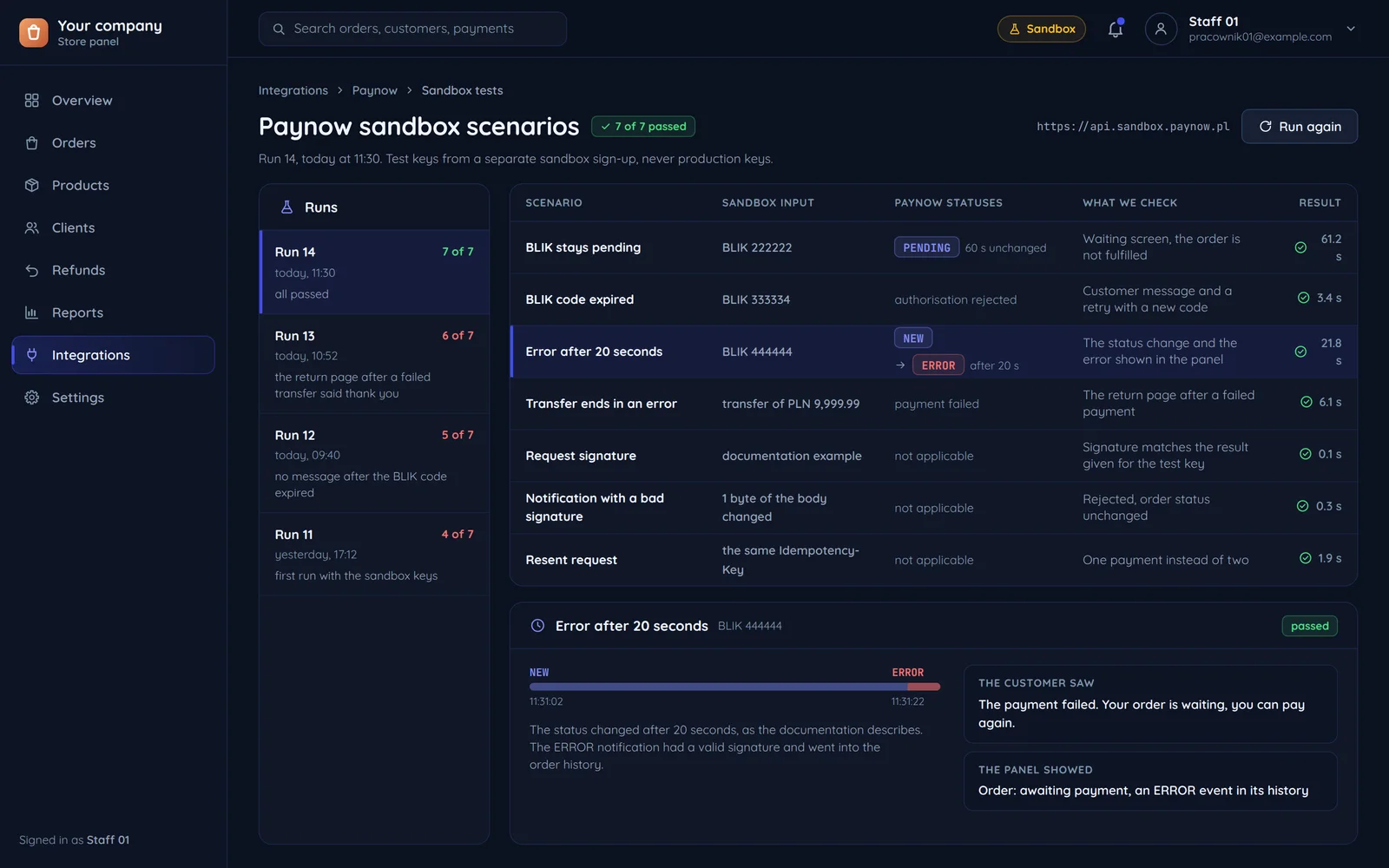Click the Run again button
1389x868 pixels.
click(x=1300, y=127)
